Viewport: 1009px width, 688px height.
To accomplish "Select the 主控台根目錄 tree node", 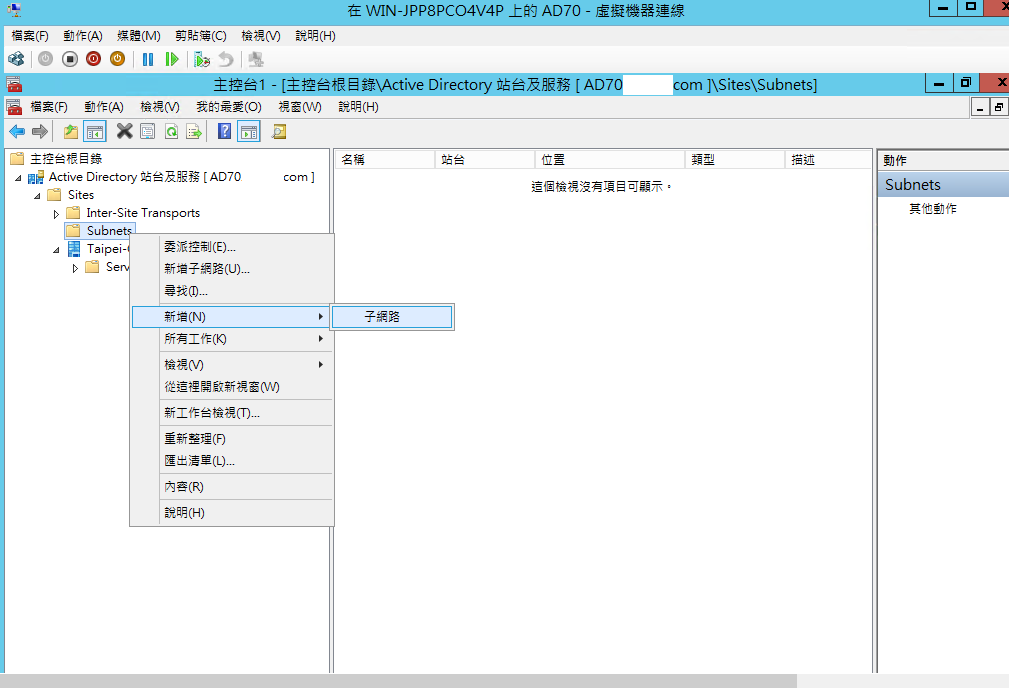I will click(66, 159).
